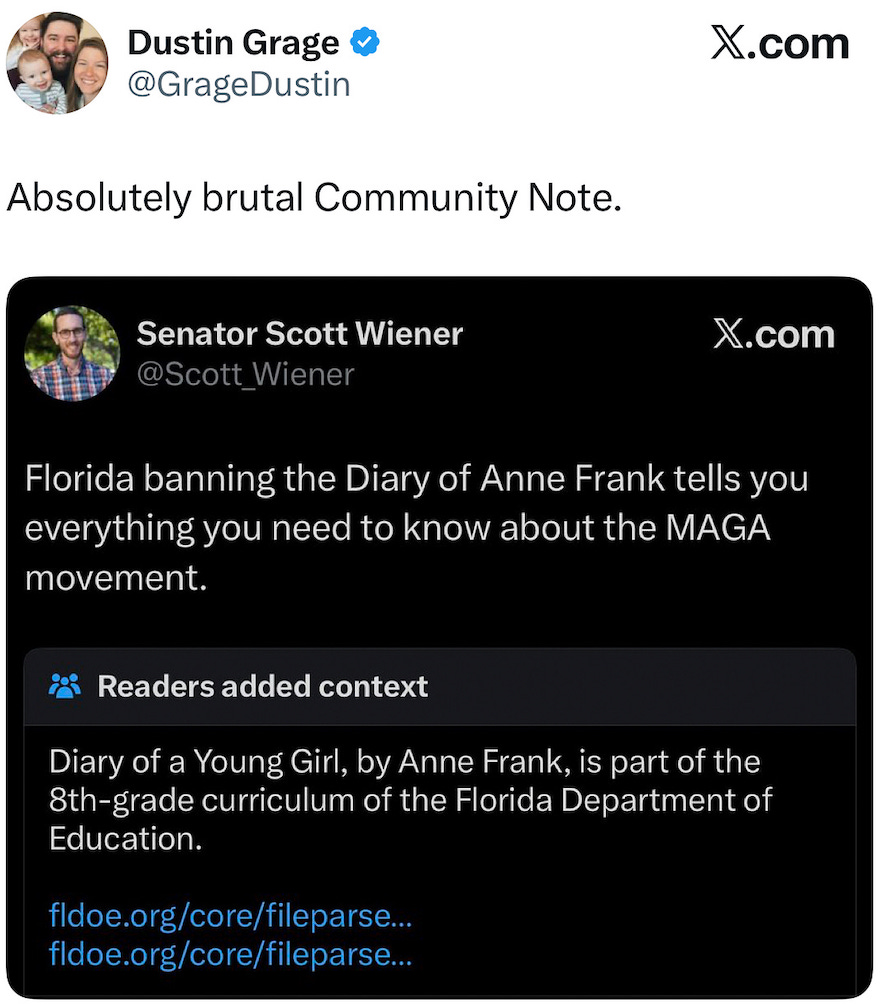
Task: Click the X.com logo on Dustin Grage's post
Action: point(779,44)
